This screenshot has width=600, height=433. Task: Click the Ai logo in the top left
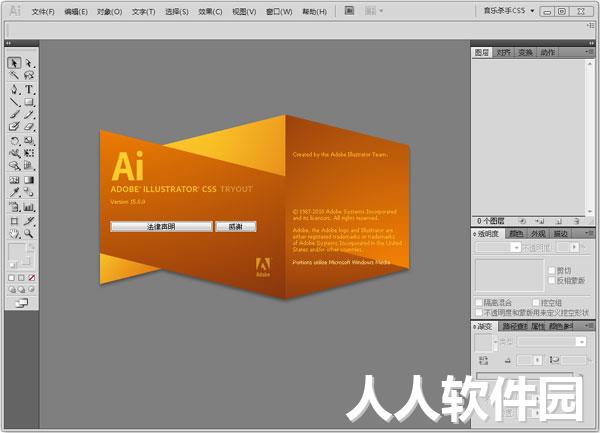click(15, 11)
